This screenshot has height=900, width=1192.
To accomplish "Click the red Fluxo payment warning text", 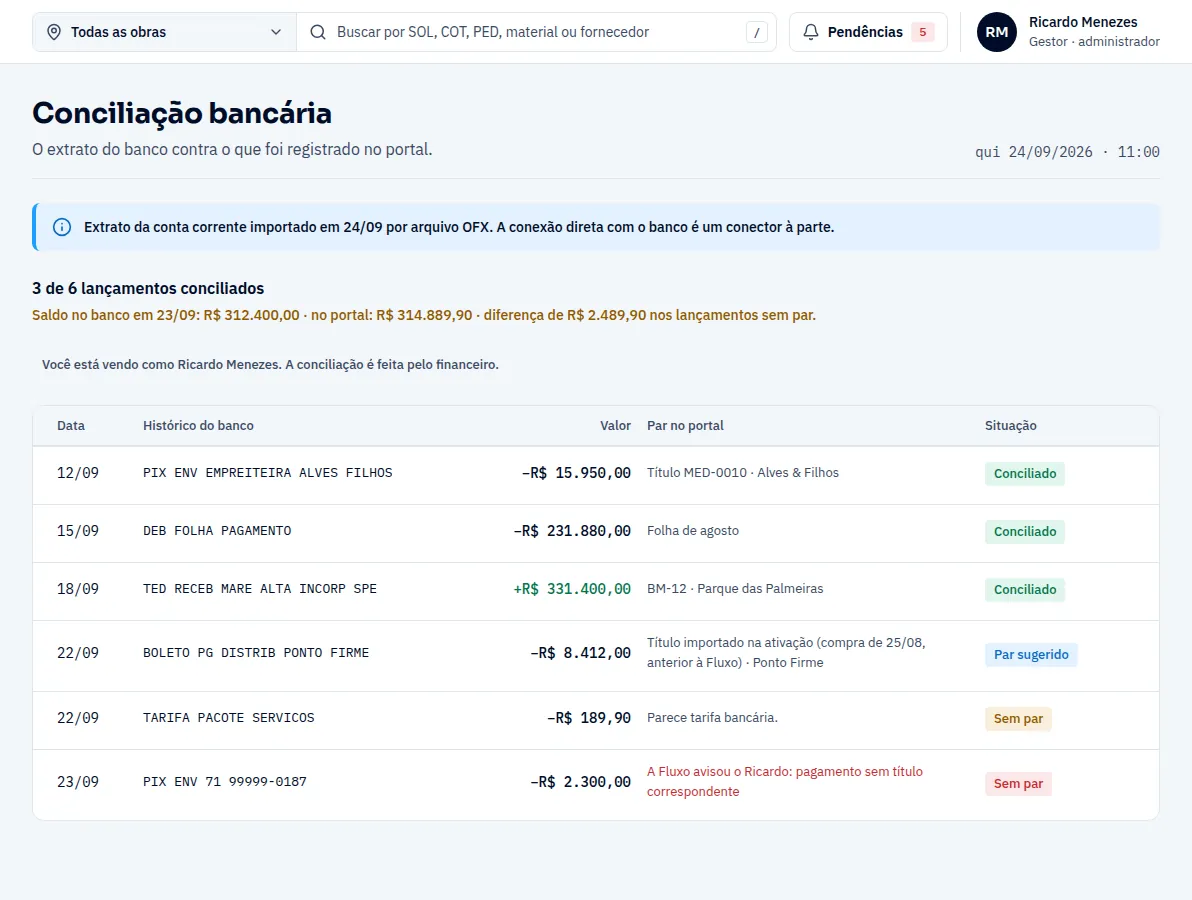I will (x=785, y=781).
